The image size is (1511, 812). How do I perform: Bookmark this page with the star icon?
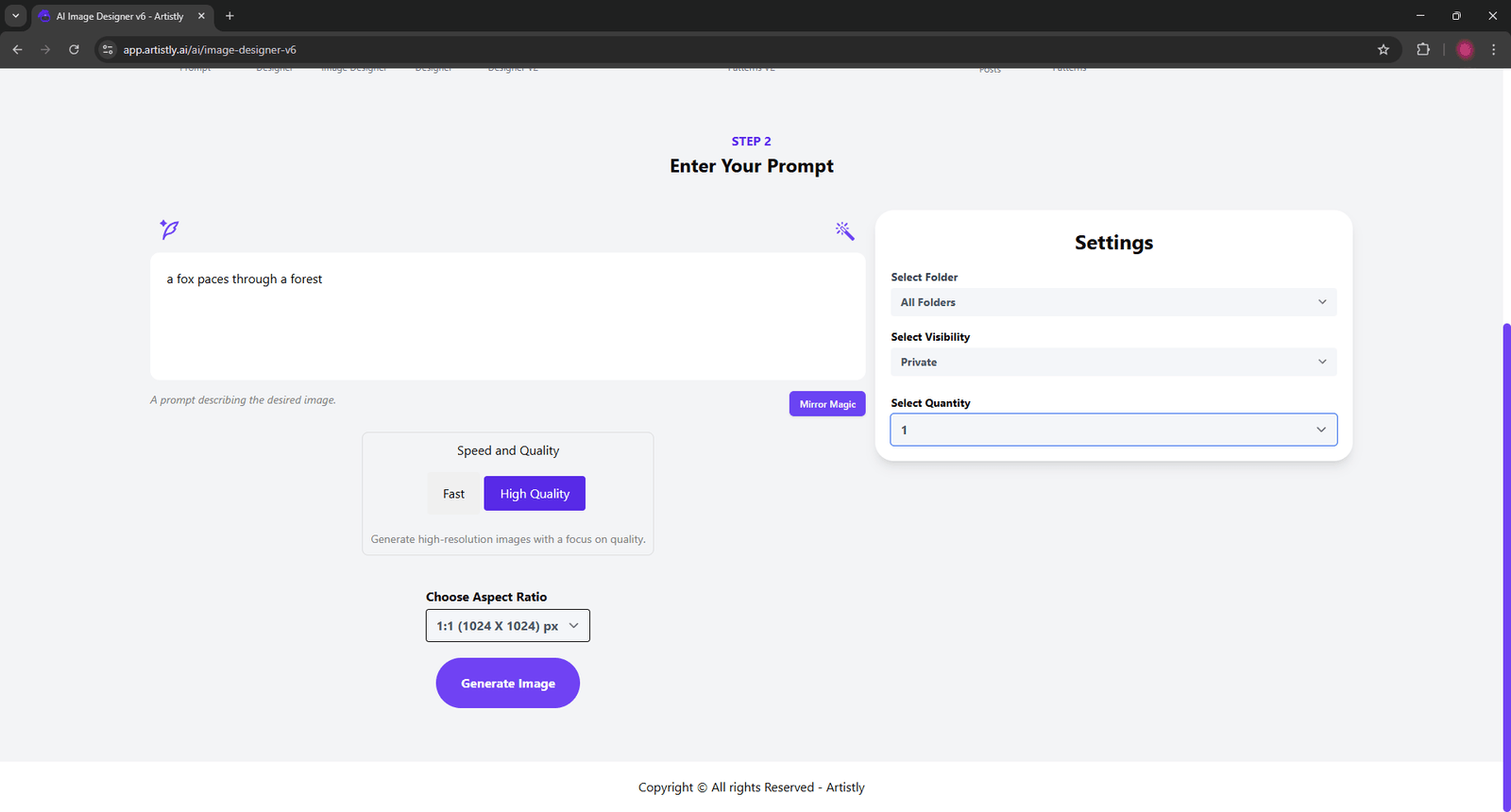pyautogui.click(x=1384, y=50)
